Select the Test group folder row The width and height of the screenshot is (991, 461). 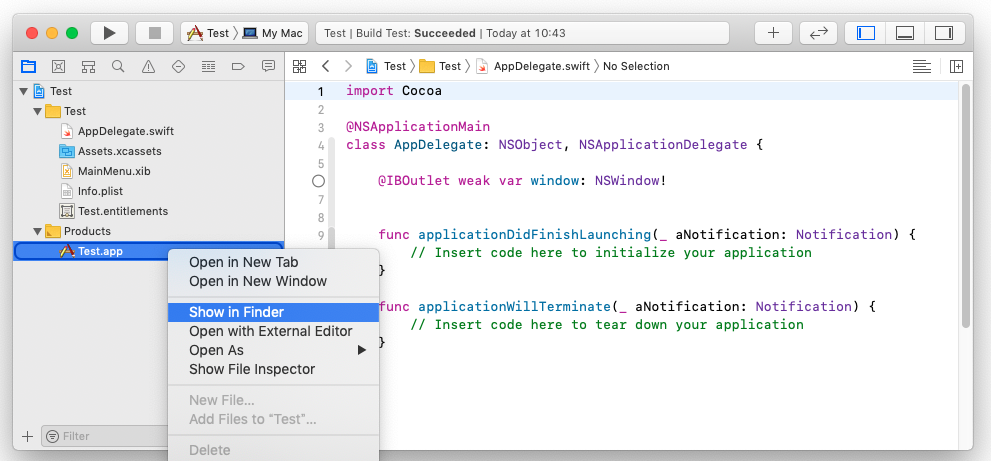coord(149,111)
